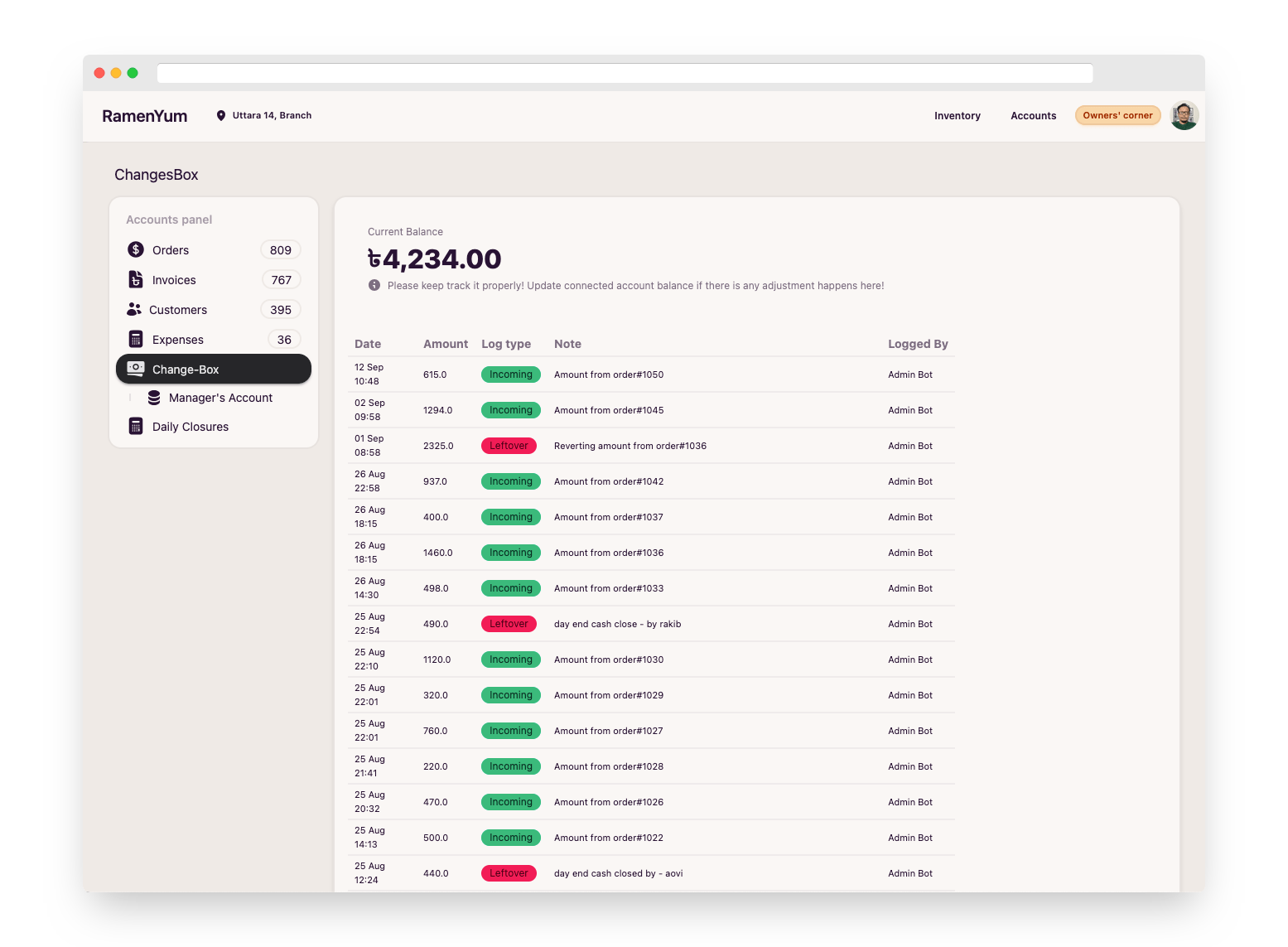Click the 809 badge next to Orders
The height and width of the screenshot is (947, 1288).
[280, 249]
